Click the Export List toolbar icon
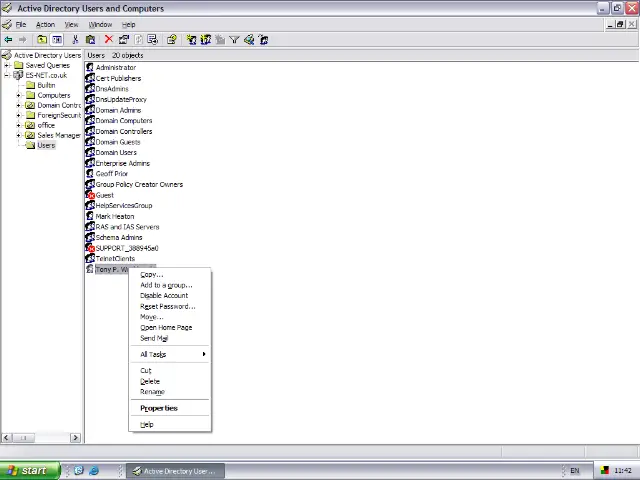 pyautogui.click(x=153, y=40)
